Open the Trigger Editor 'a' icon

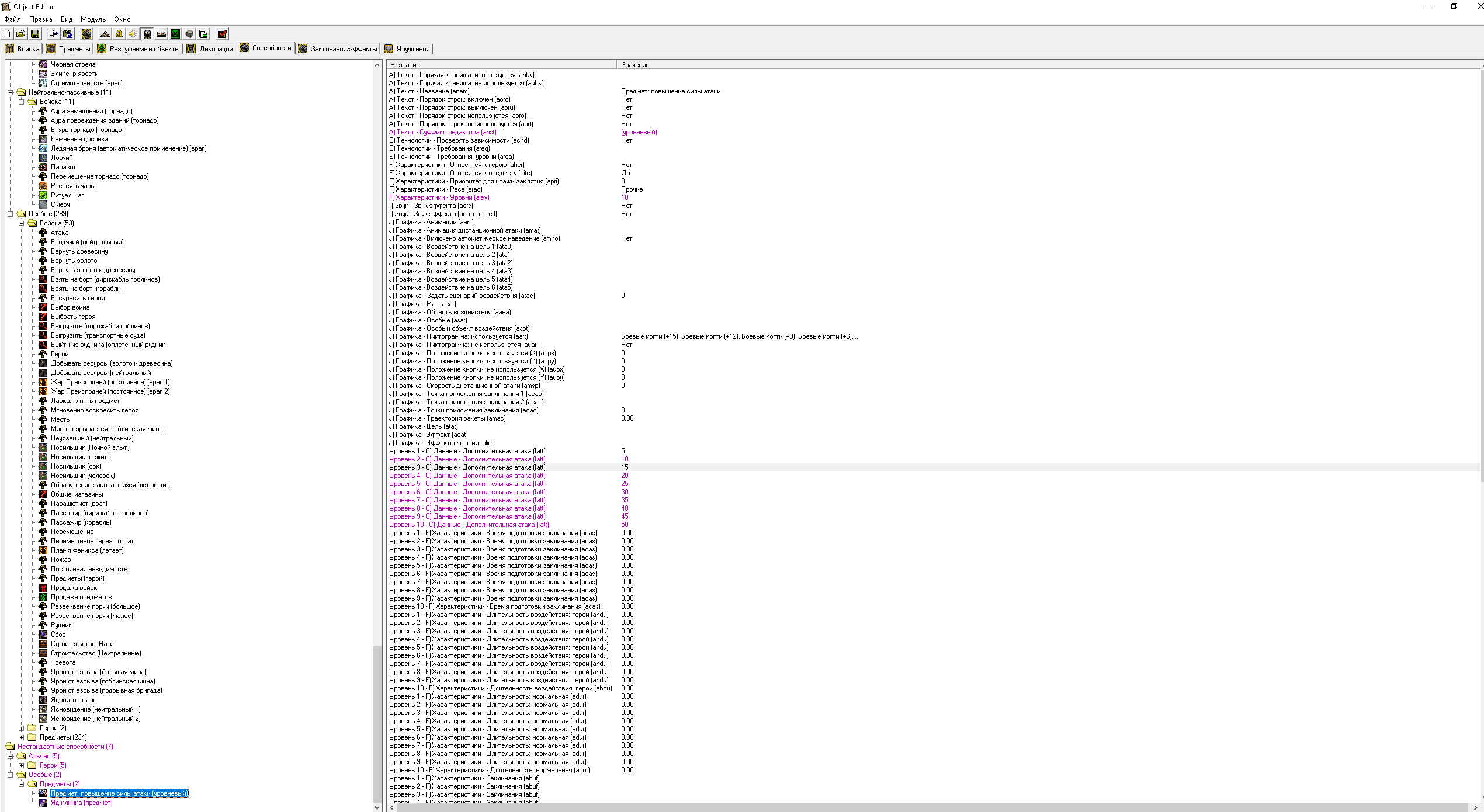[x=119, y=34]
